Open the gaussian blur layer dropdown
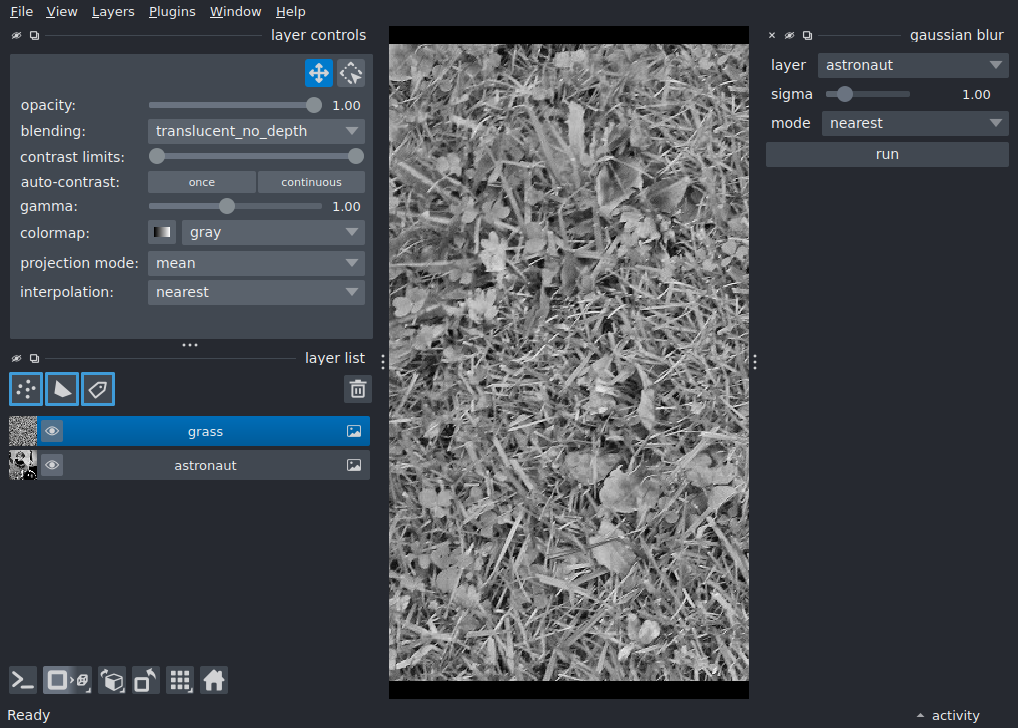 coord(913,65)
